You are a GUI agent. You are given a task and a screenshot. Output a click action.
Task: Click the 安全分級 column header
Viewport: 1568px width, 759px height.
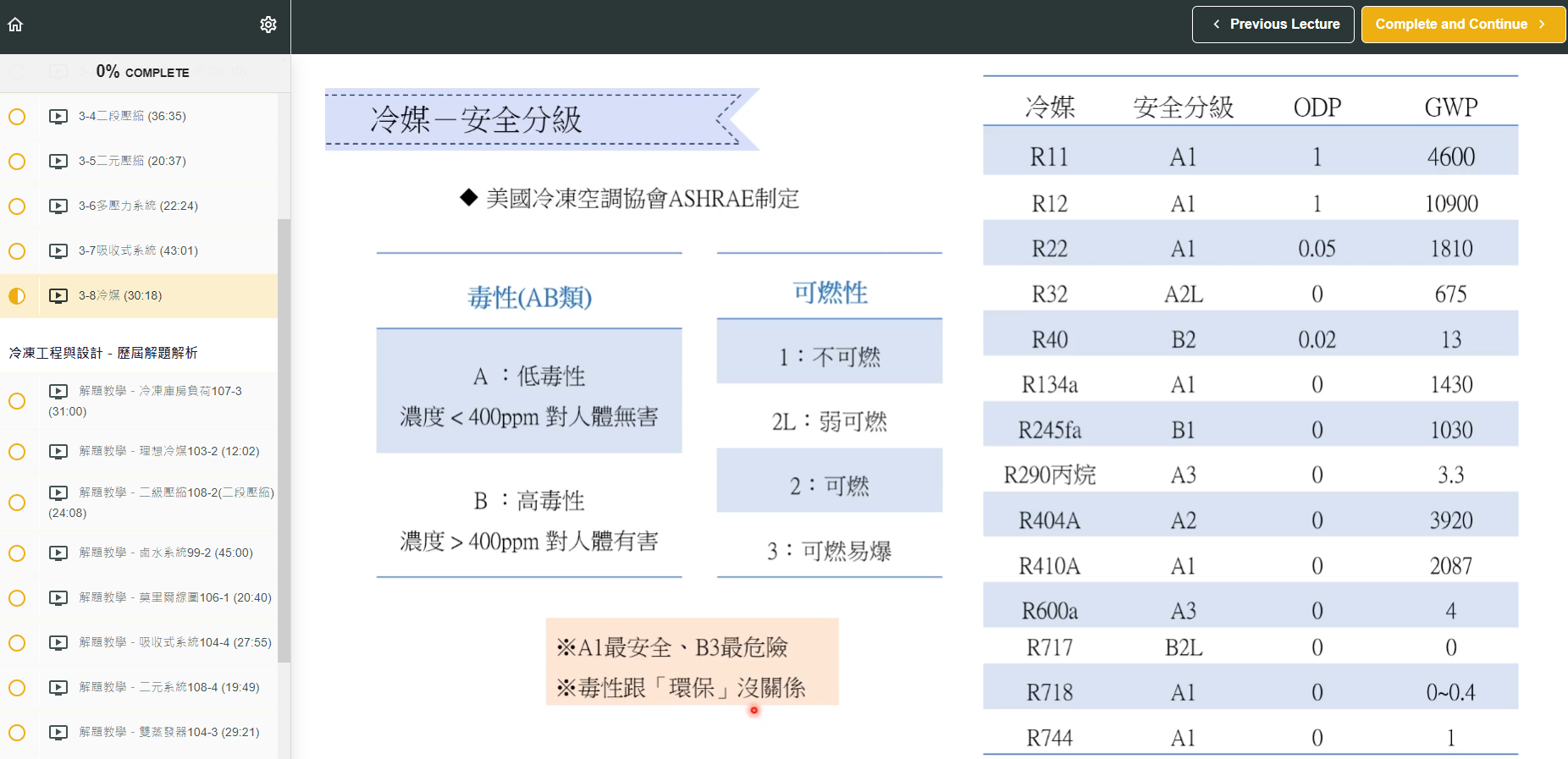click(x=1184, y=107)
